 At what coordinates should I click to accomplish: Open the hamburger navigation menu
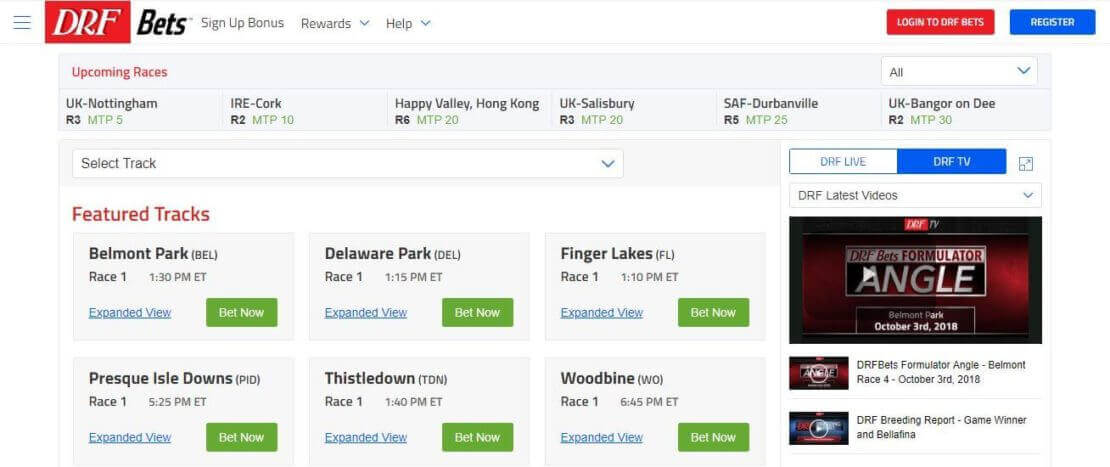22,23
